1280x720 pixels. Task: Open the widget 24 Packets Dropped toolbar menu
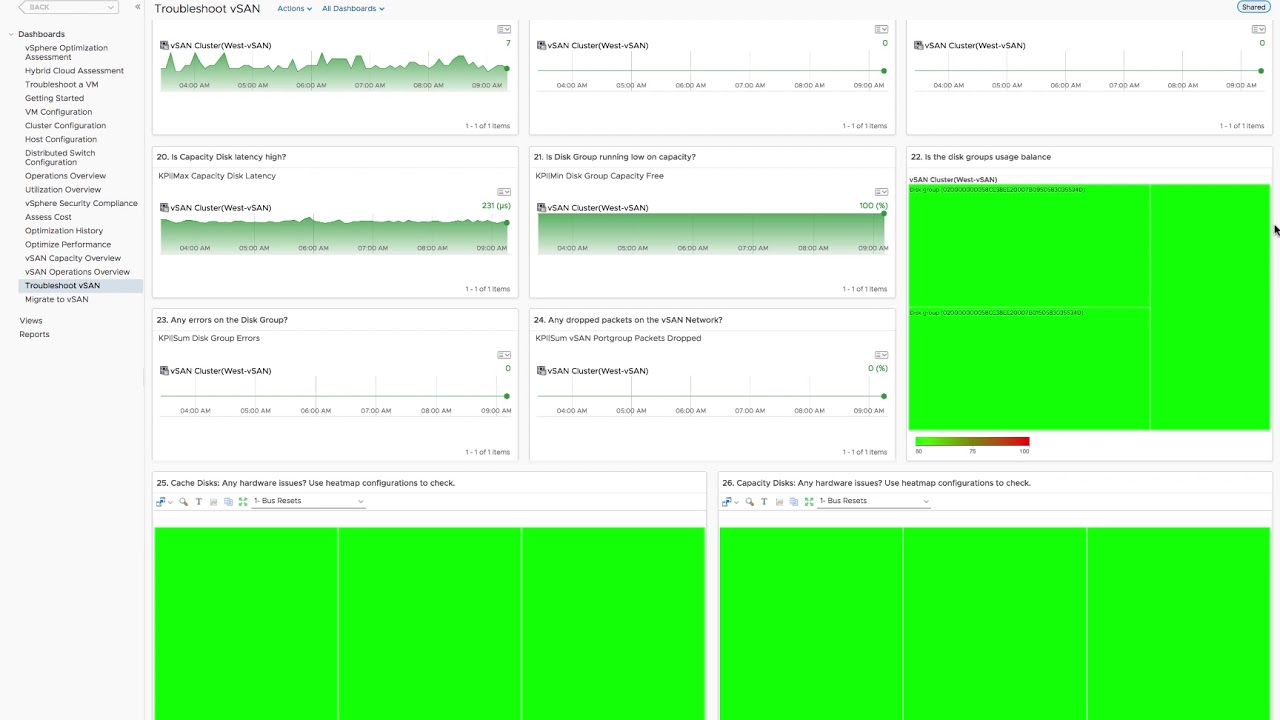click(881, 355)
